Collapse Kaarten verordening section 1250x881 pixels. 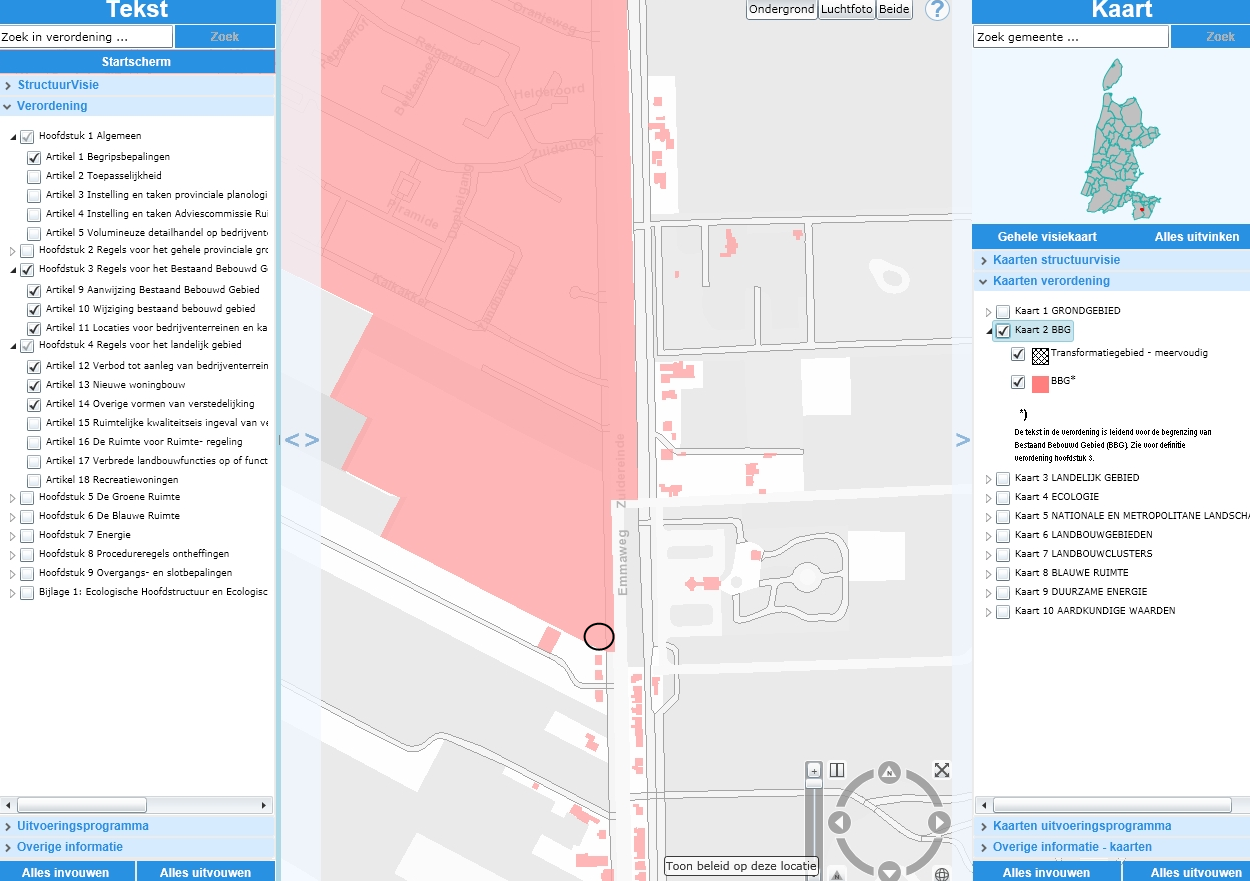(x=1111, y=281)
